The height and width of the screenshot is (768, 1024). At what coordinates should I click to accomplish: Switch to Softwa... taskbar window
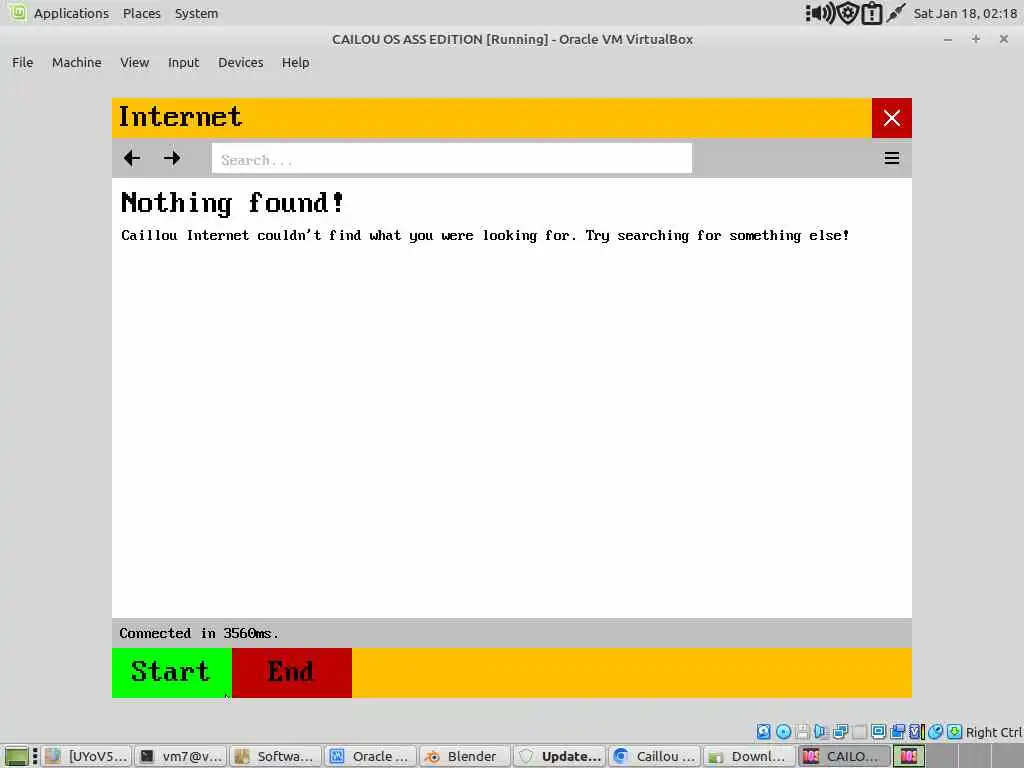coord(276,756)
